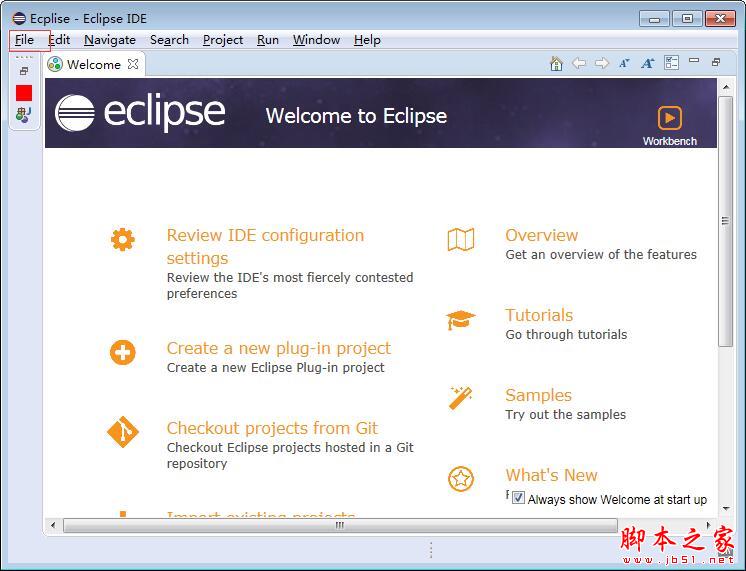Screen dimensions: 746x571
Task: Click the Eclipse logo in banner
Action: click(x=140, y=113)
